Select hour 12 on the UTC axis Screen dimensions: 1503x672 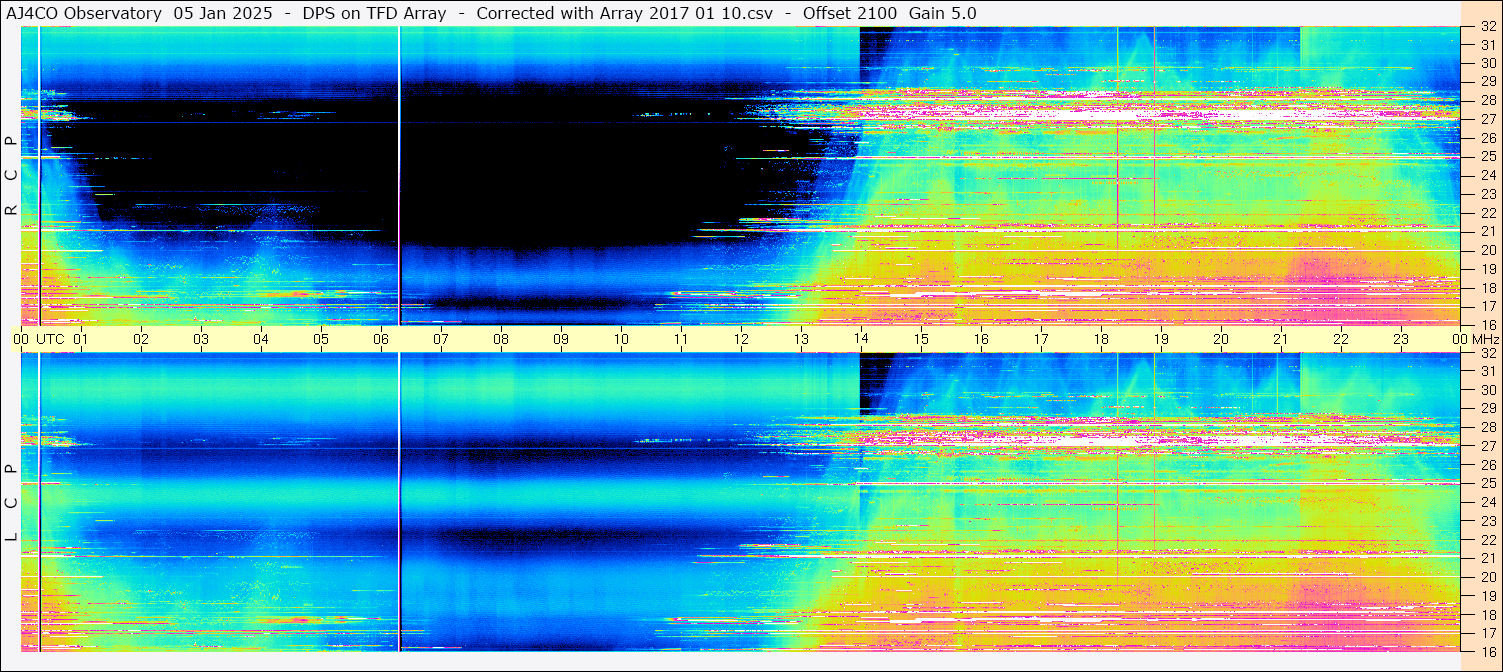pos(741,339)
